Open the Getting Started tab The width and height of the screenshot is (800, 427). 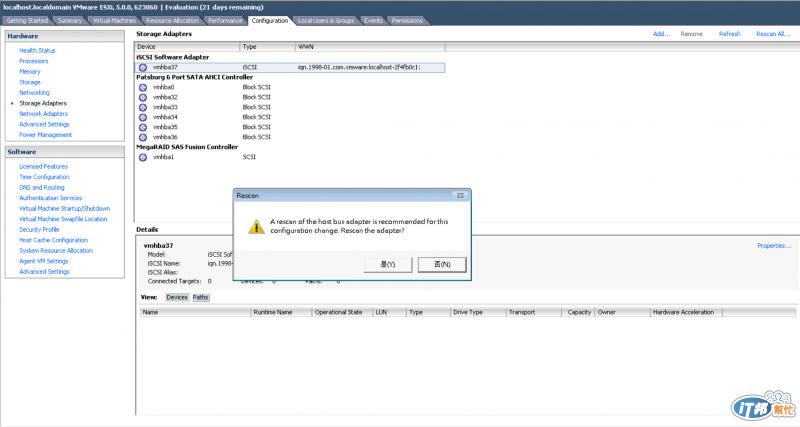[x=27, y=20]
